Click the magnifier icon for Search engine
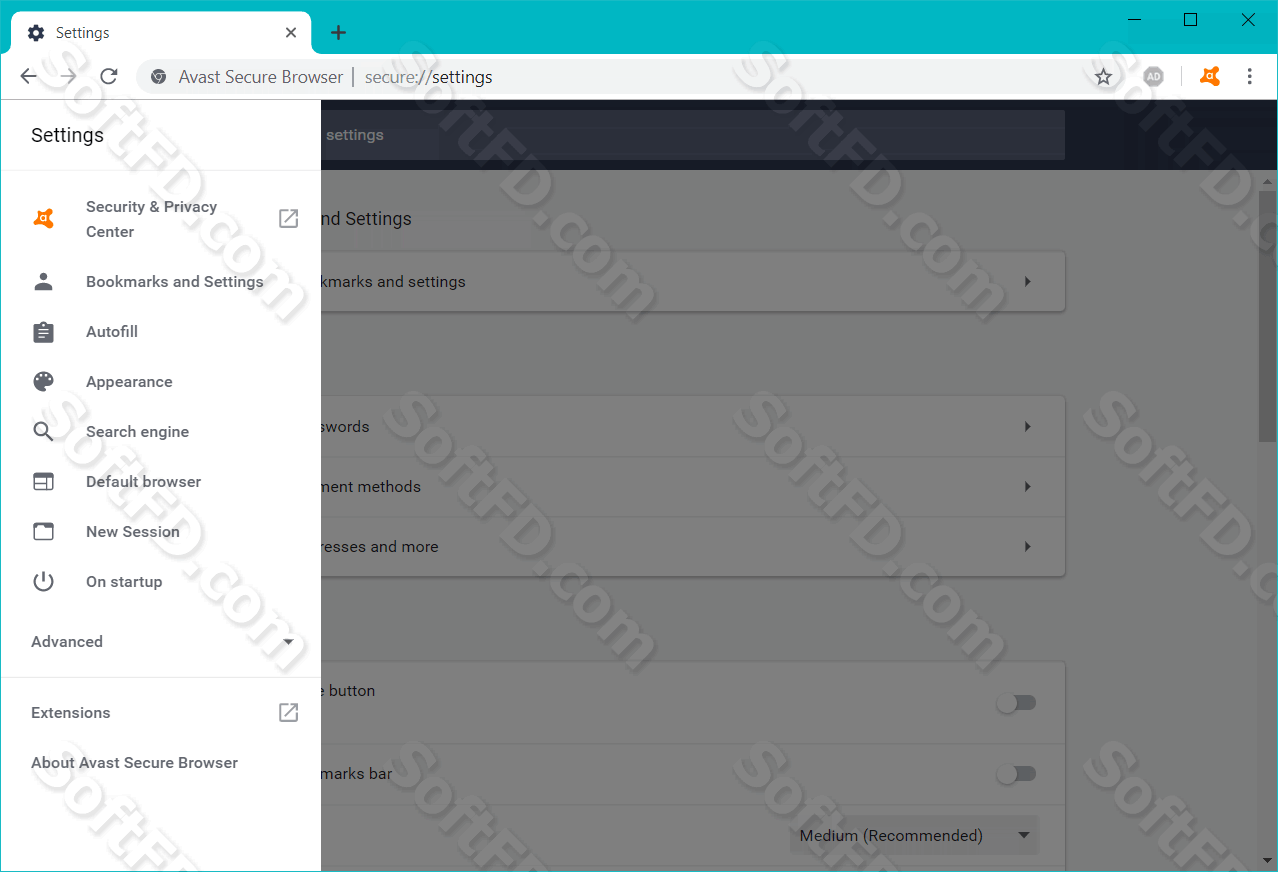The image size is (1278, 872). tap(43, 431)
